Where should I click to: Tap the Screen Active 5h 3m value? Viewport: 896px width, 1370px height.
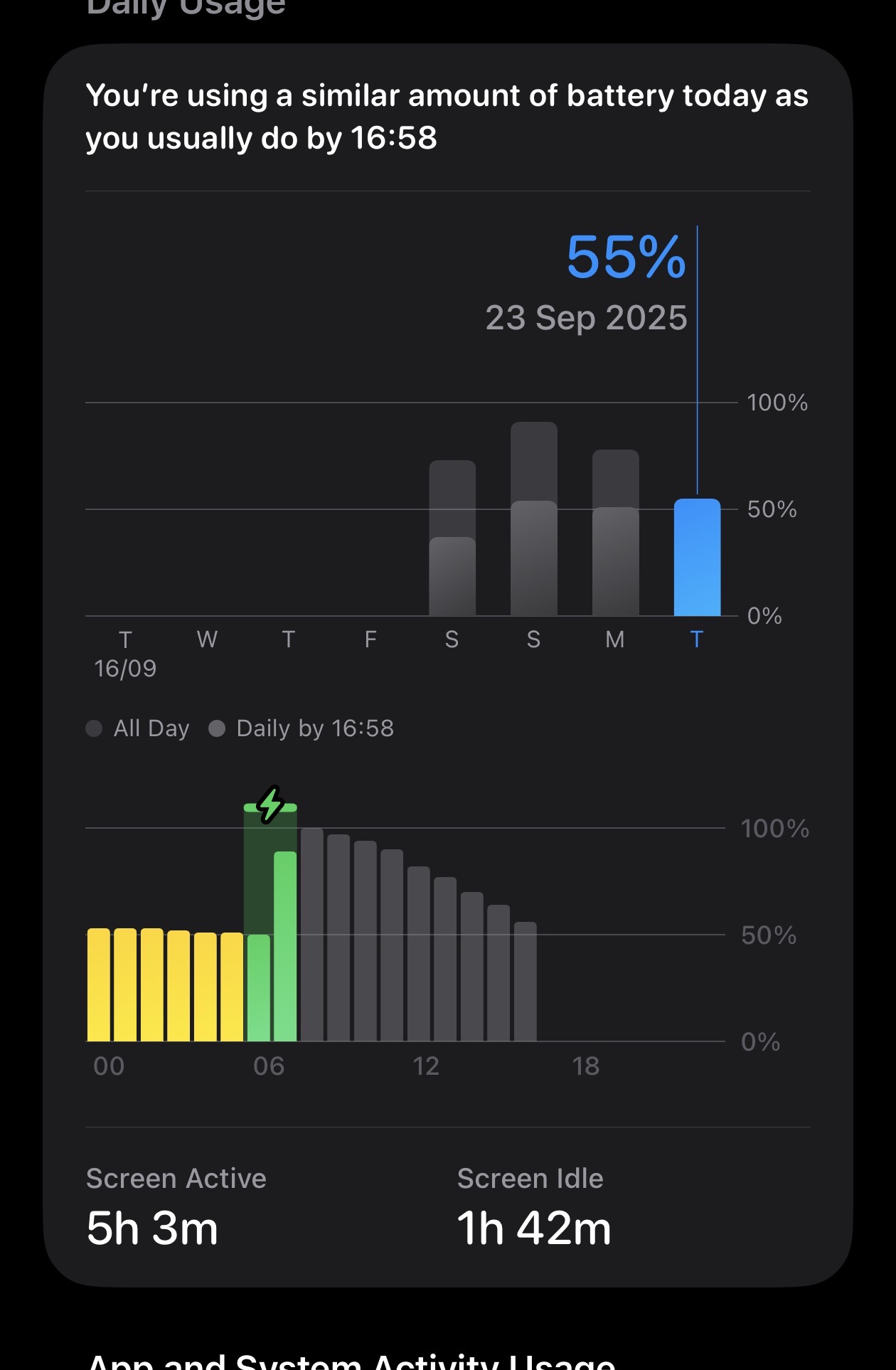(x=152, y=1228)
